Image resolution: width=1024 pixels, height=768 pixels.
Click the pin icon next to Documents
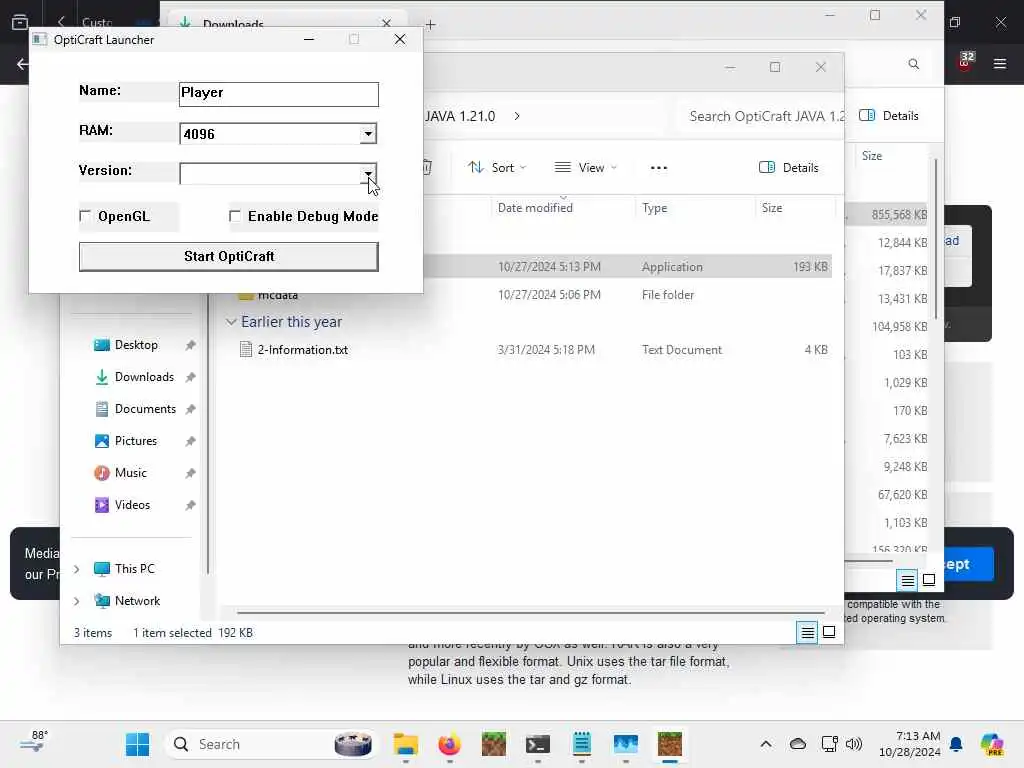(190, 409)
